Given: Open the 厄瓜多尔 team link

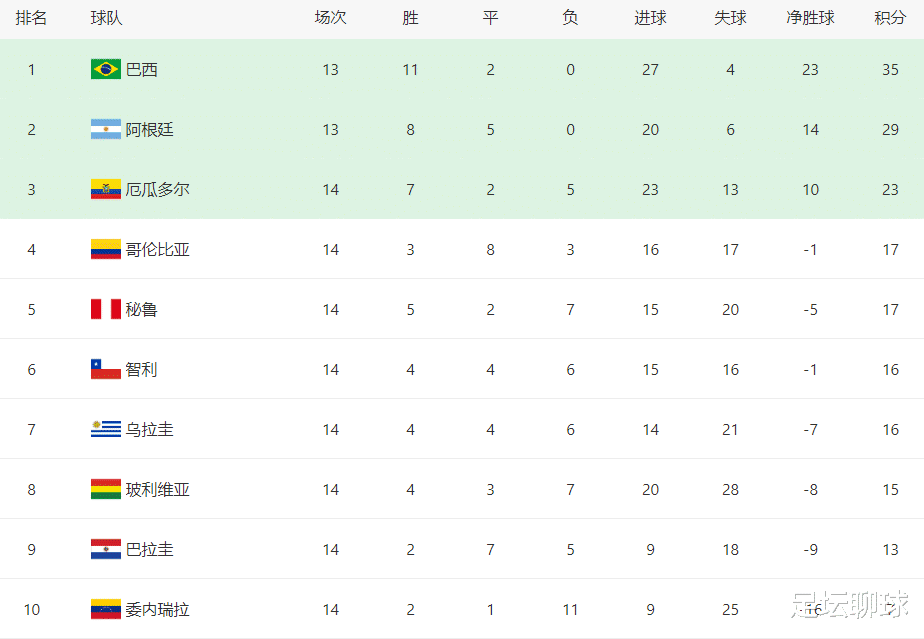Looking at the screenshot, I should [157, 189].
